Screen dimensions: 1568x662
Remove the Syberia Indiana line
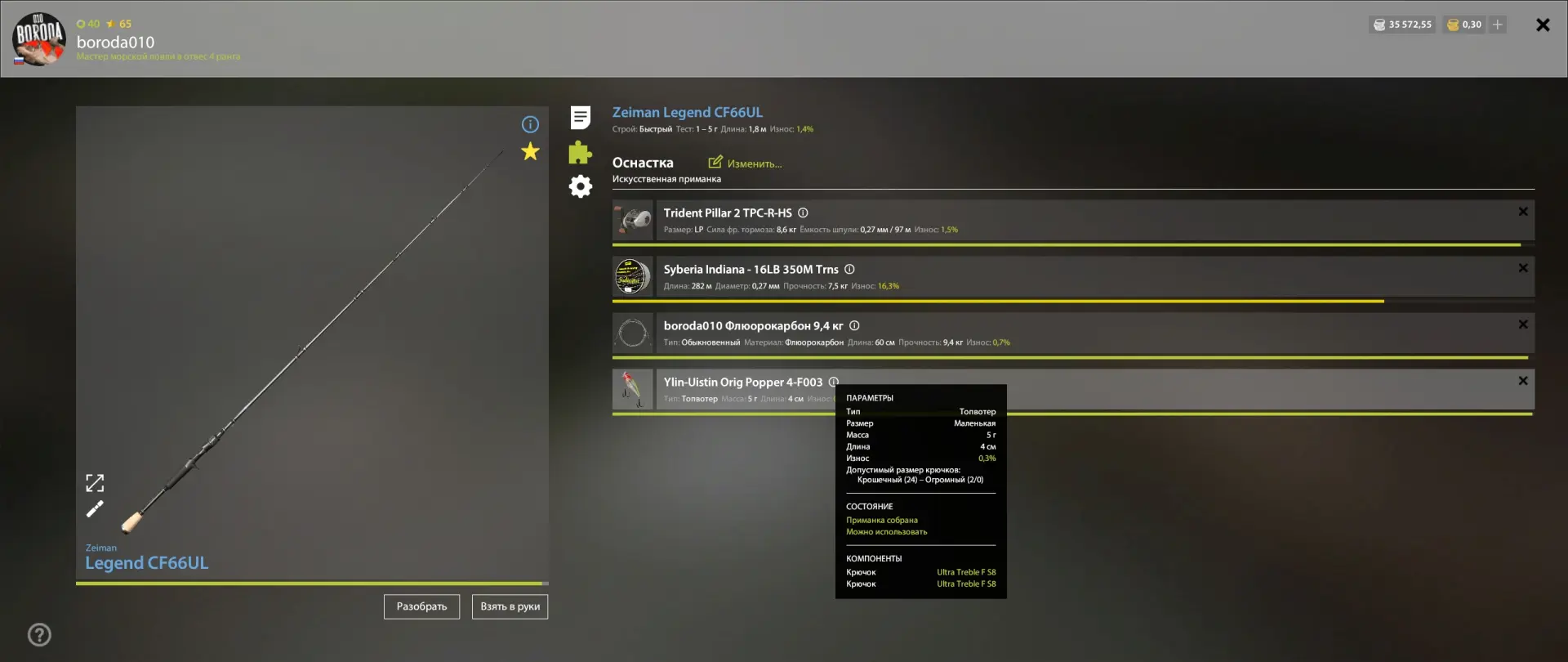(1523, 268)
